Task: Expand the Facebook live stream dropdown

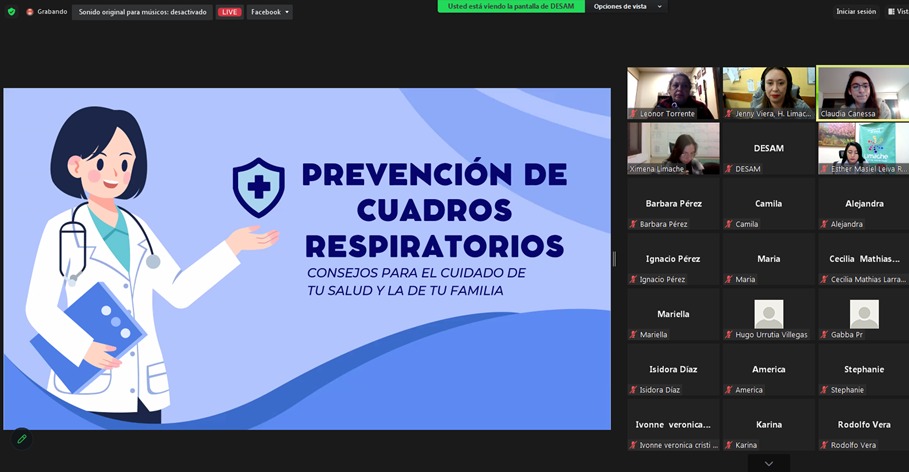Action: tap(270, 12)
